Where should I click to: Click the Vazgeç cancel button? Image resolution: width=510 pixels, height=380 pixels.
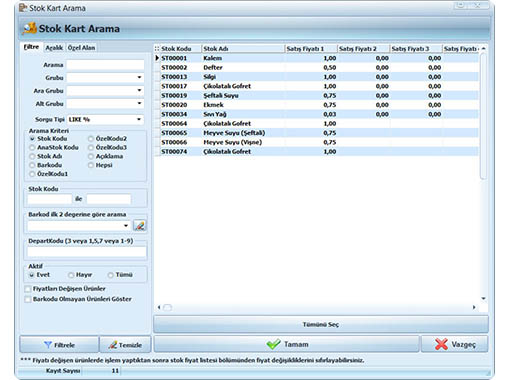coord(455,344)
